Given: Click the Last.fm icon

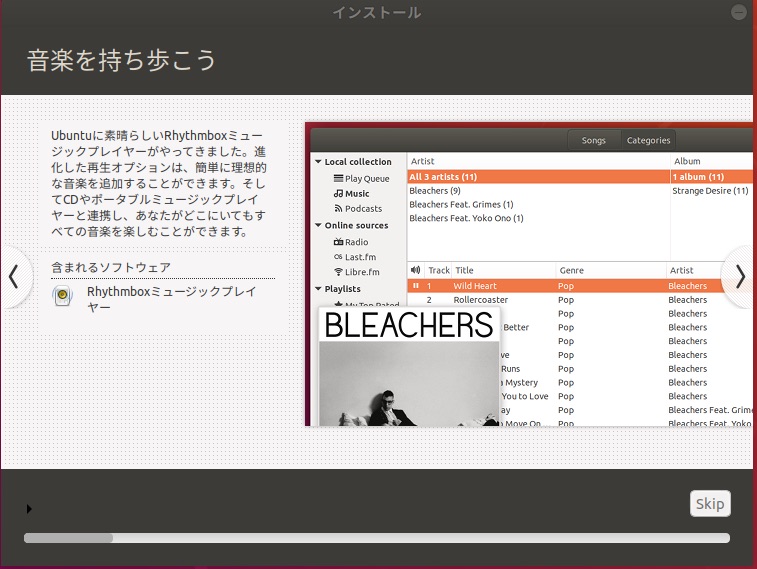Looking at the screenshot, I should [x=338, y=257].
